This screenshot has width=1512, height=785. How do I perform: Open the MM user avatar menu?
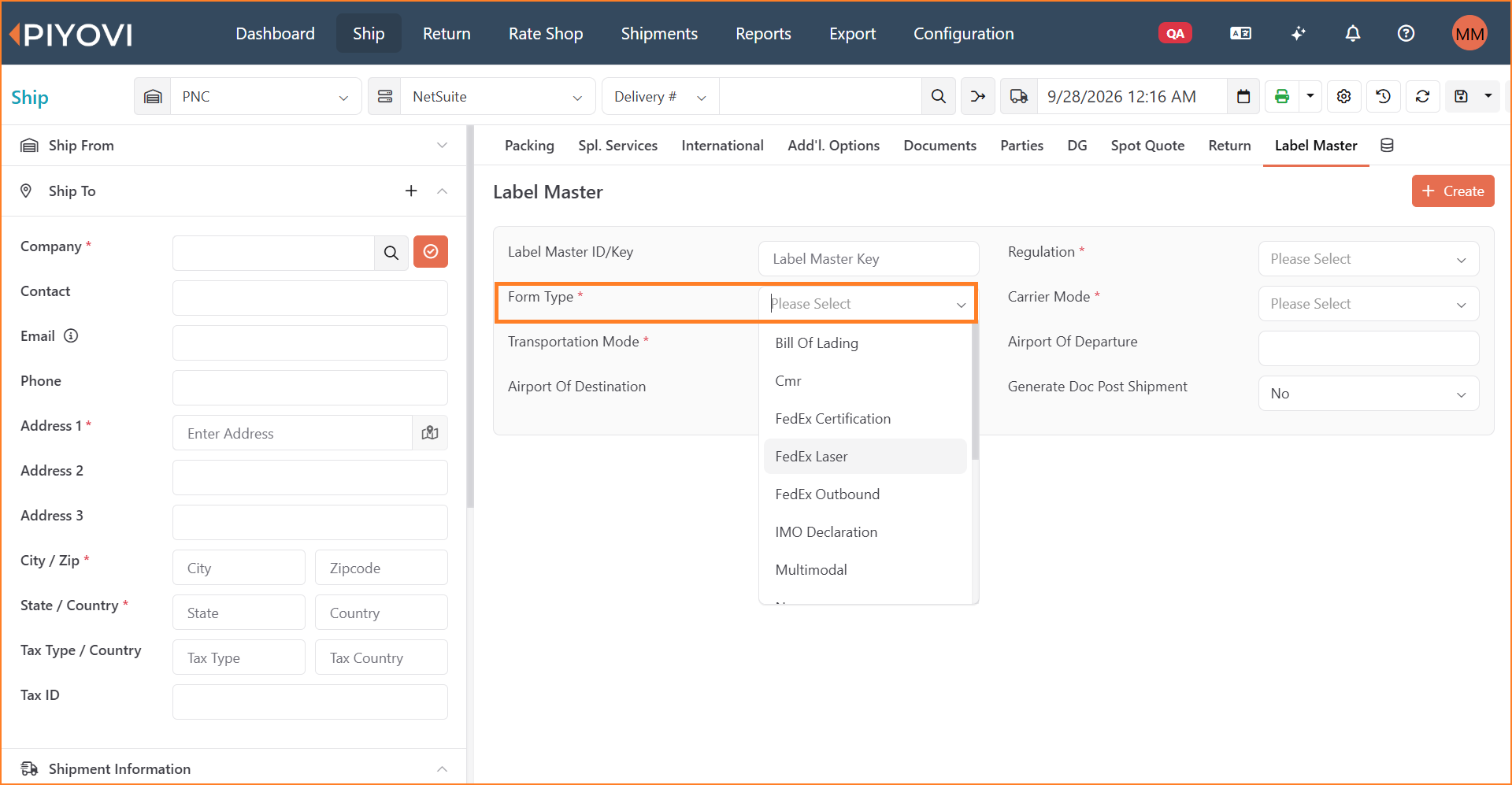coord(1469,33)
